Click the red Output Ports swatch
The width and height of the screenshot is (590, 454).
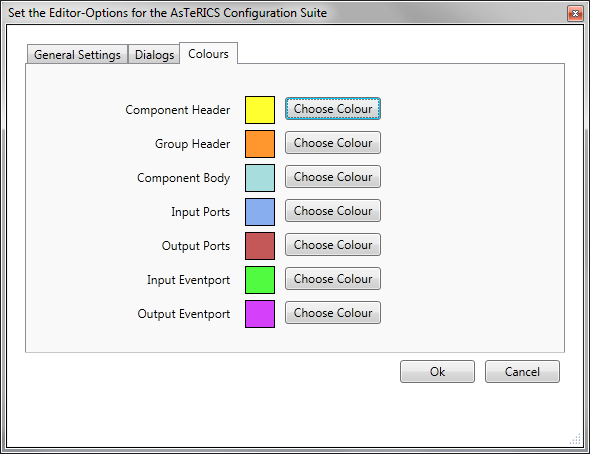pos(260,246)
